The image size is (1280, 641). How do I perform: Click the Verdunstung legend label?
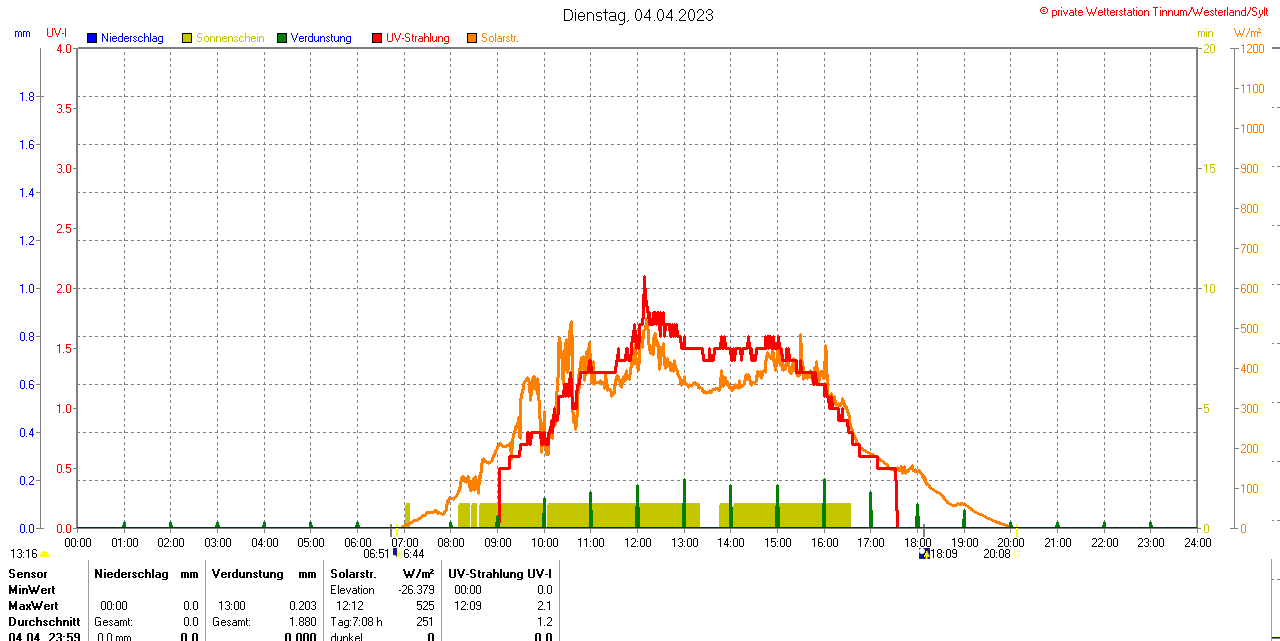[x=321, y=38]
